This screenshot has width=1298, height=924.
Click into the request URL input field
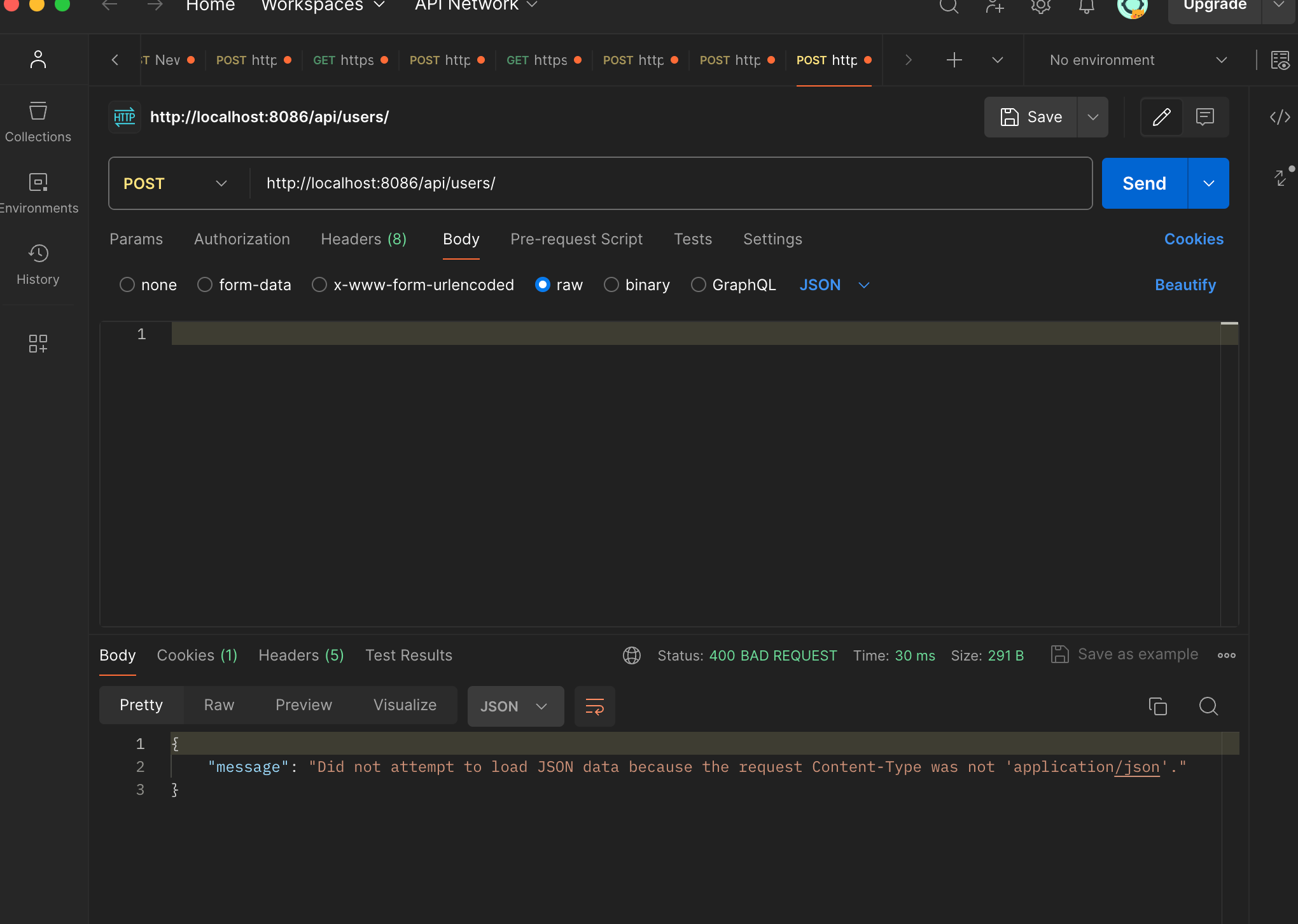(x=671, y=183)
